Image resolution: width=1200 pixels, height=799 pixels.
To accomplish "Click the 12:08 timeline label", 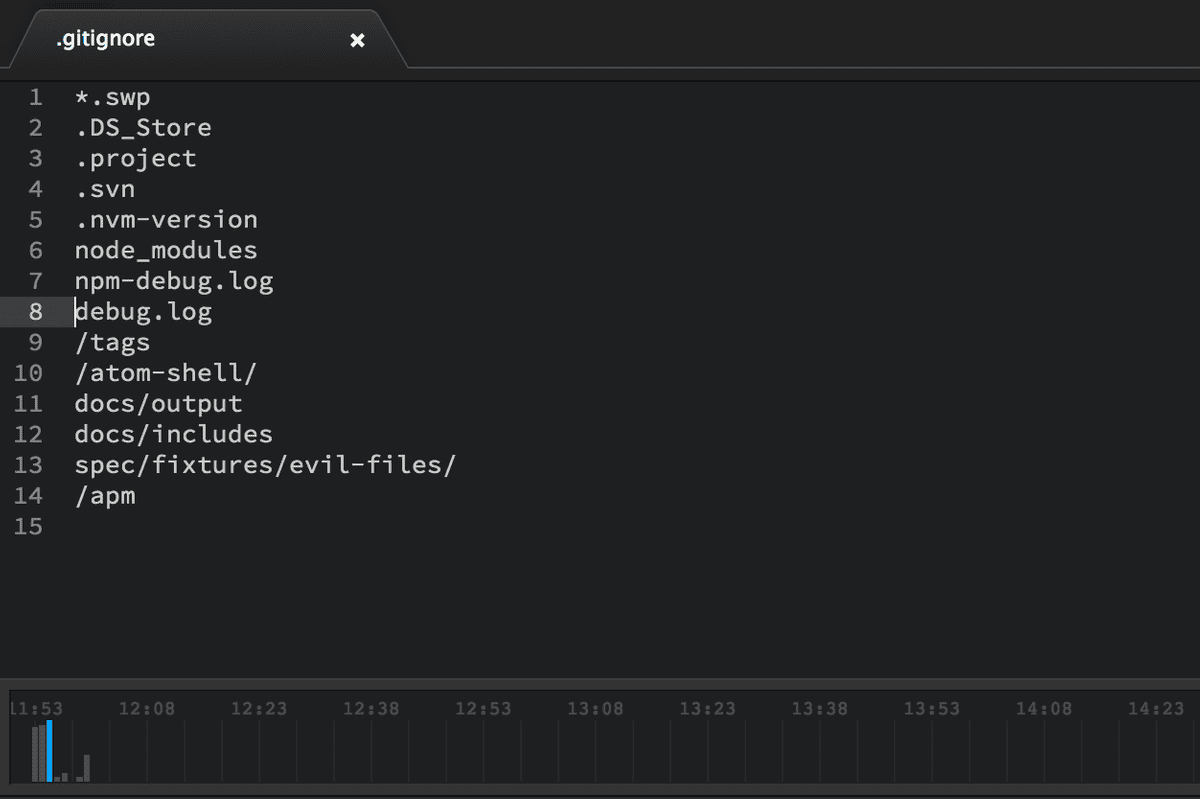I will tap(146, 709).
